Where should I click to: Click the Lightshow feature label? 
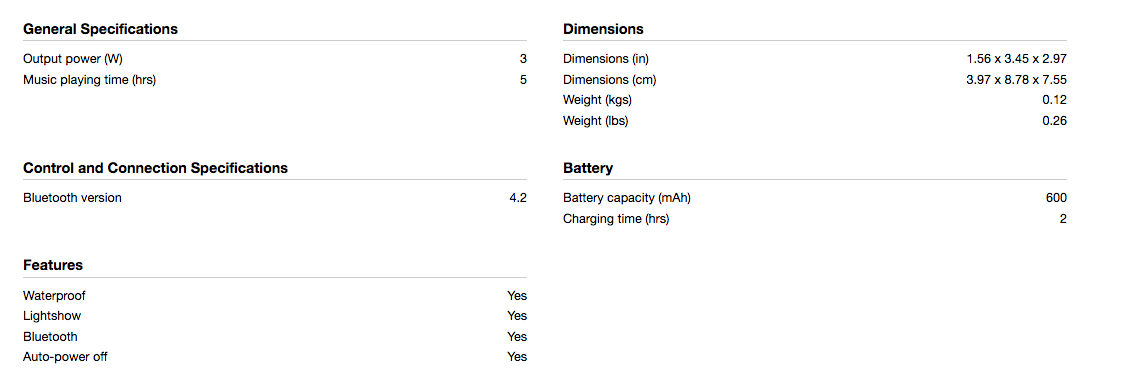pyautogui.click(x=52, y=316)
